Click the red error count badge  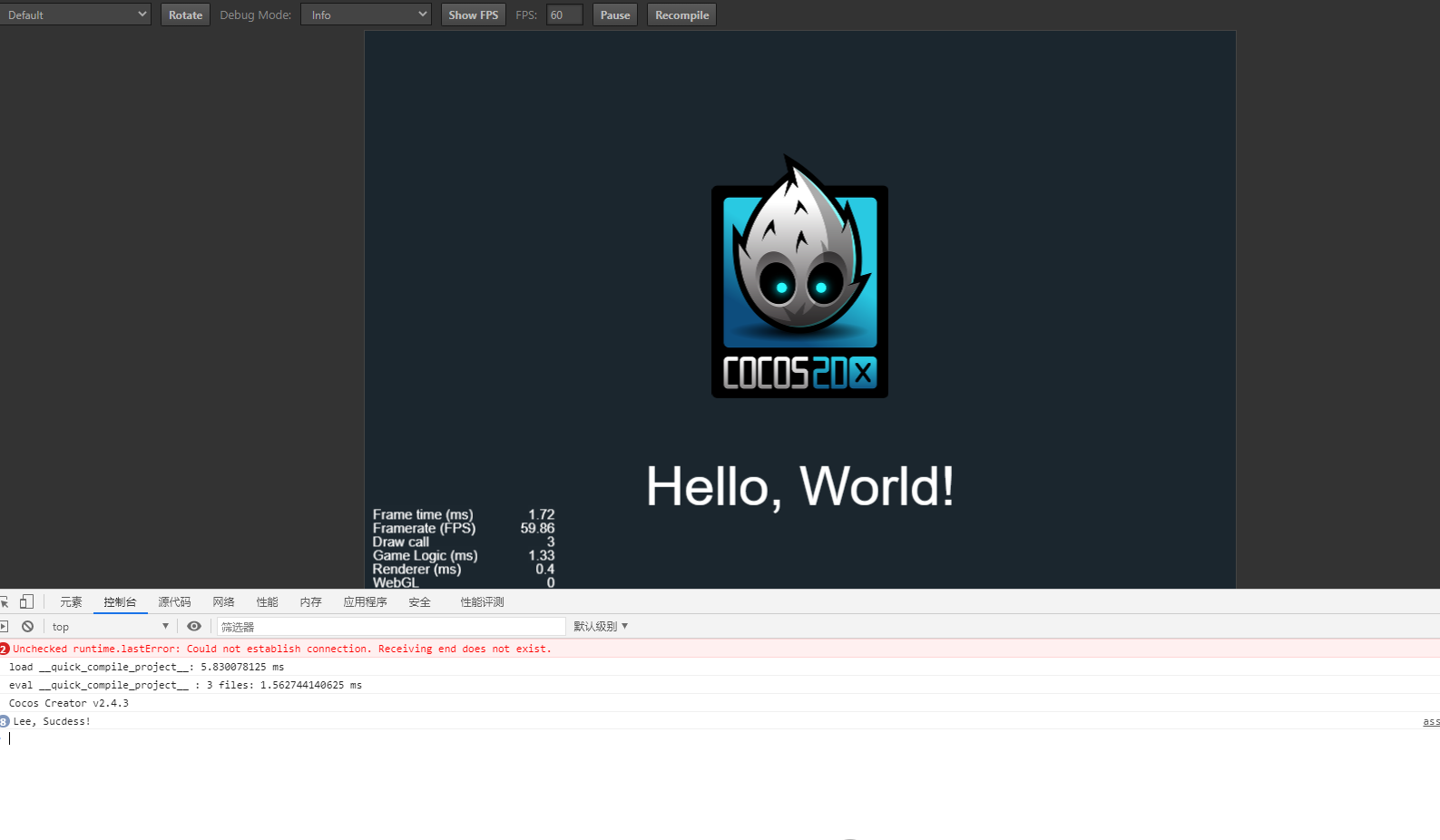click(x=5, y=649)
